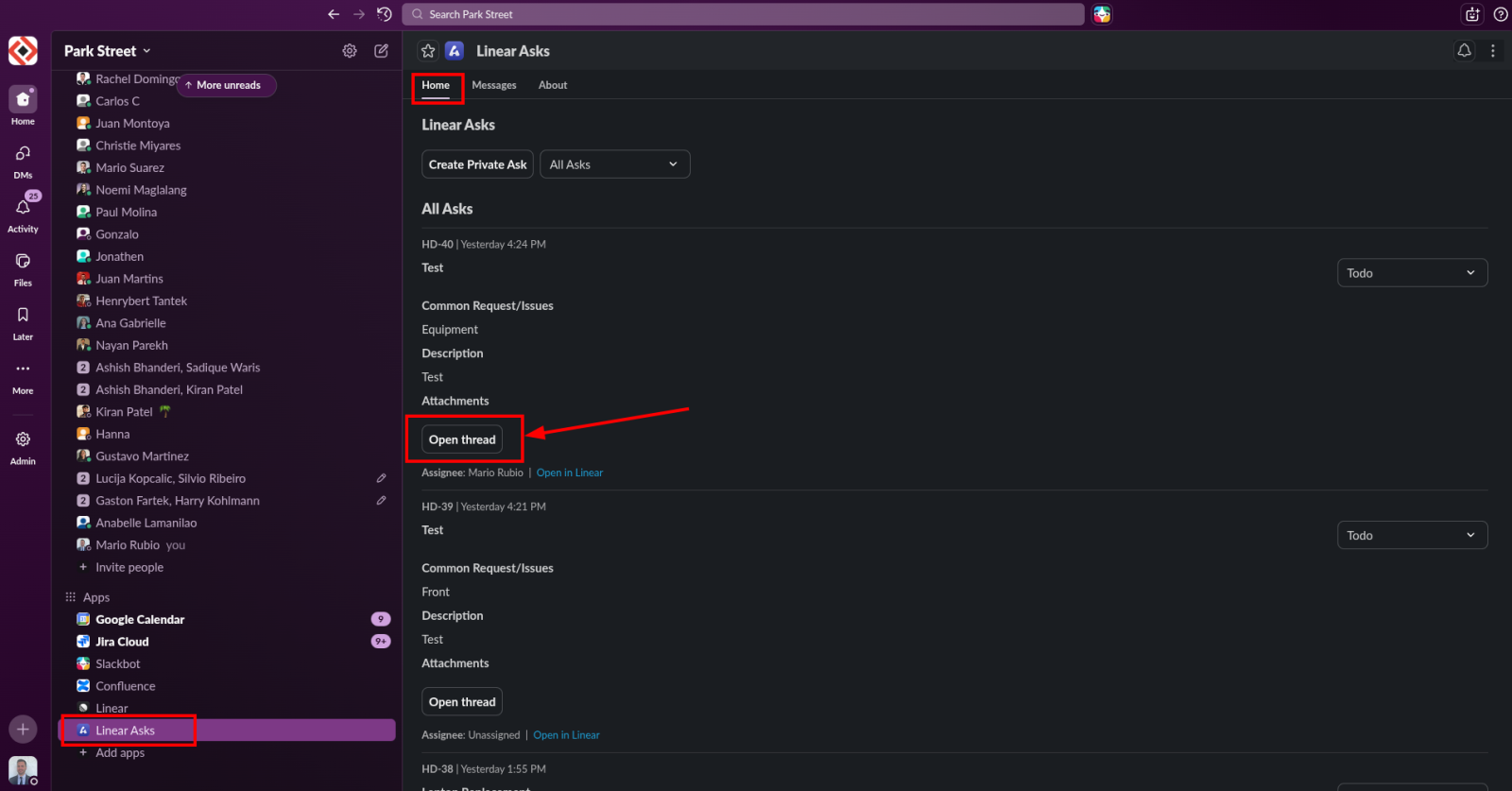This screenshot has width=1512, height=791.
Task: Open DM with Kiran Patel
Action: (227, 412)
